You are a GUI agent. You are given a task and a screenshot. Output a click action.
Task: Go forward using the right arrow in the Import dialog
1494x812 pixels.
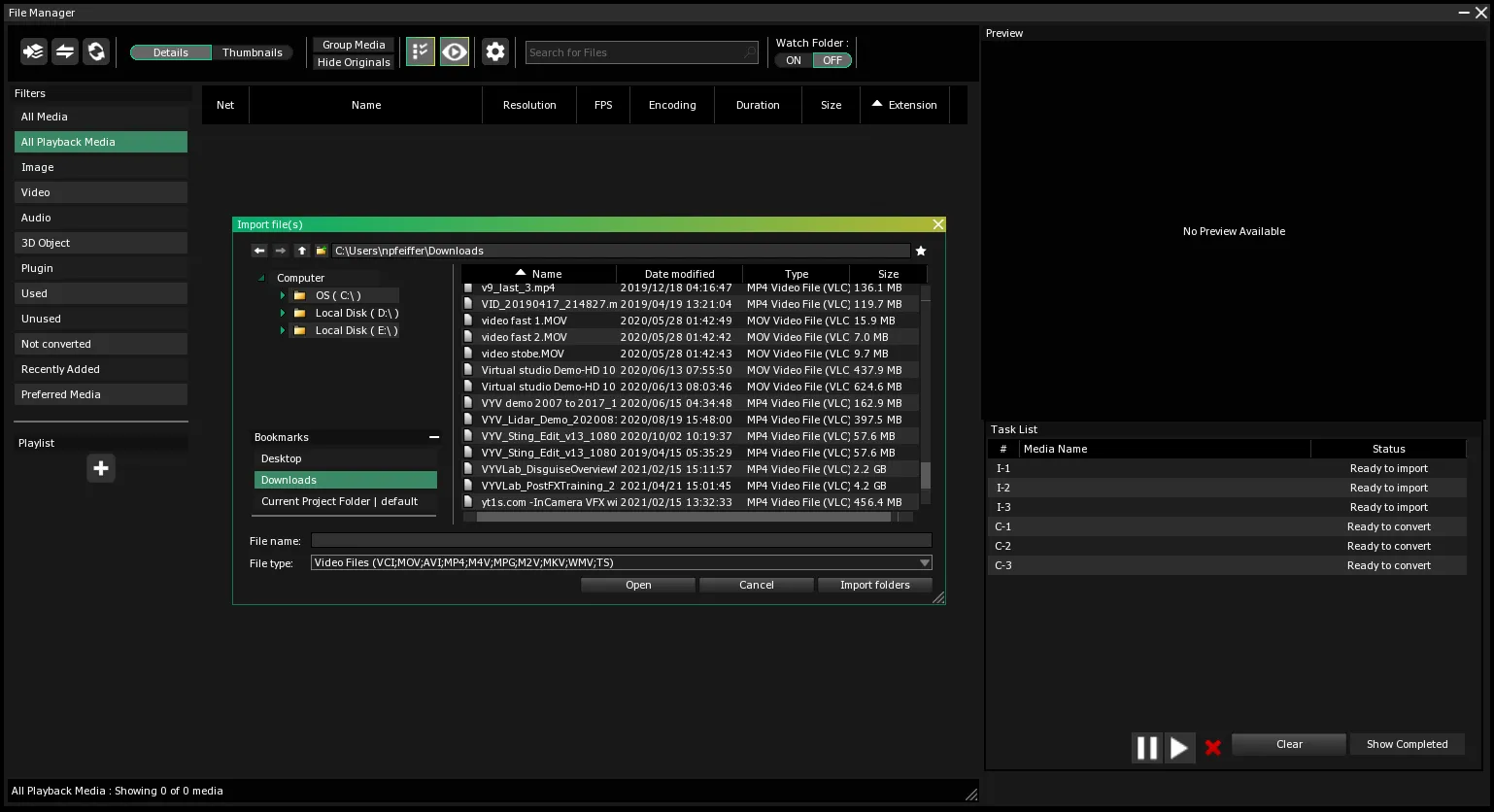coord(281,251)
